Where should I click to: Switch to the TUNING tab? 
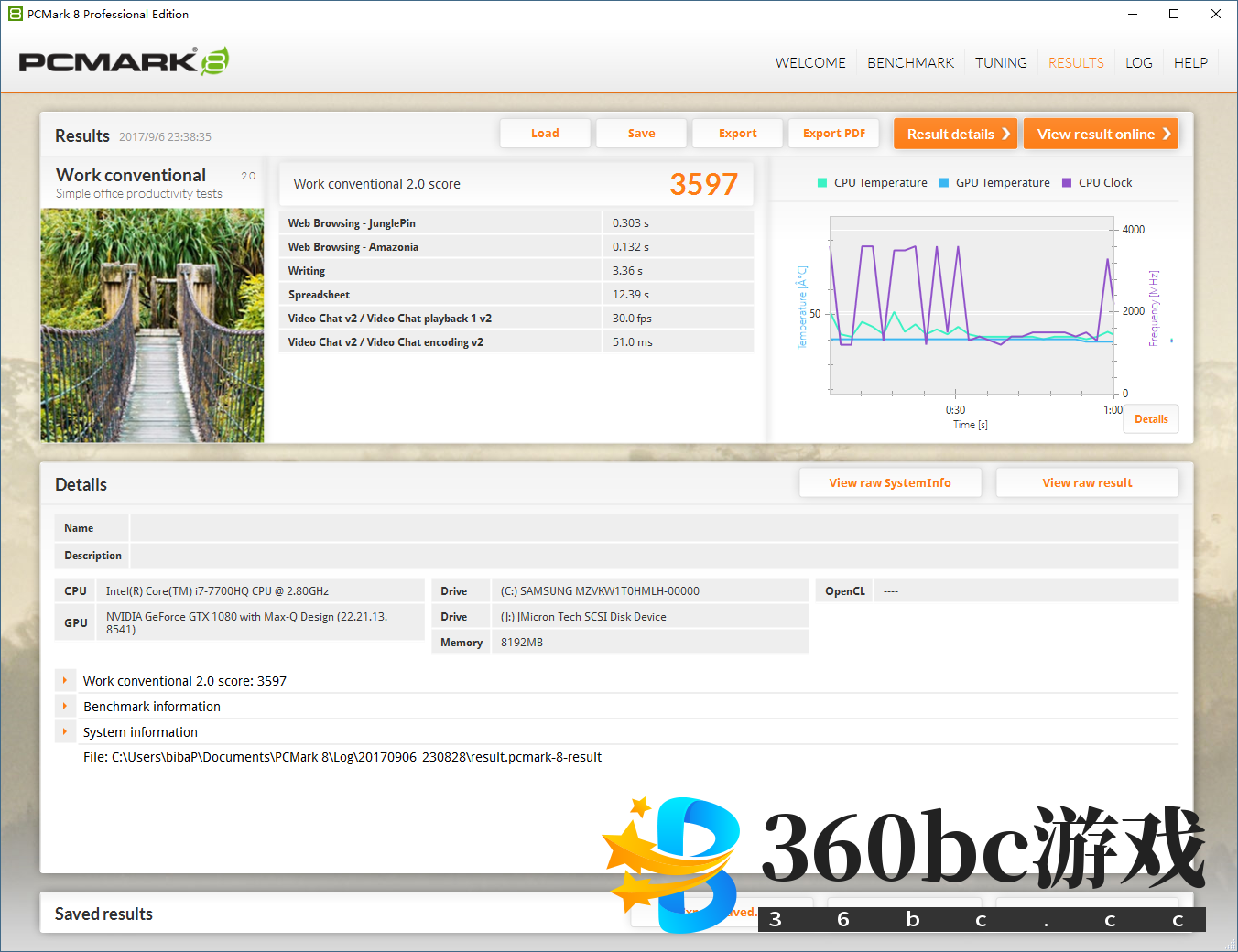tap(1001, 63)
